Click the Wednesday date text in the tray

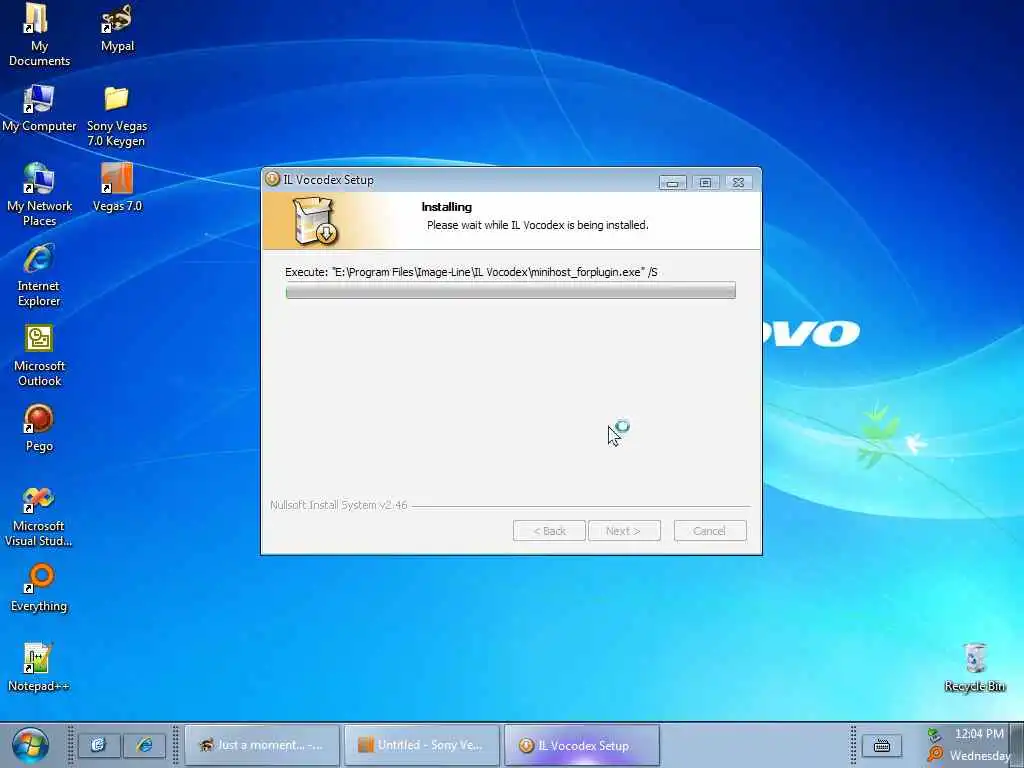(980, 756)
